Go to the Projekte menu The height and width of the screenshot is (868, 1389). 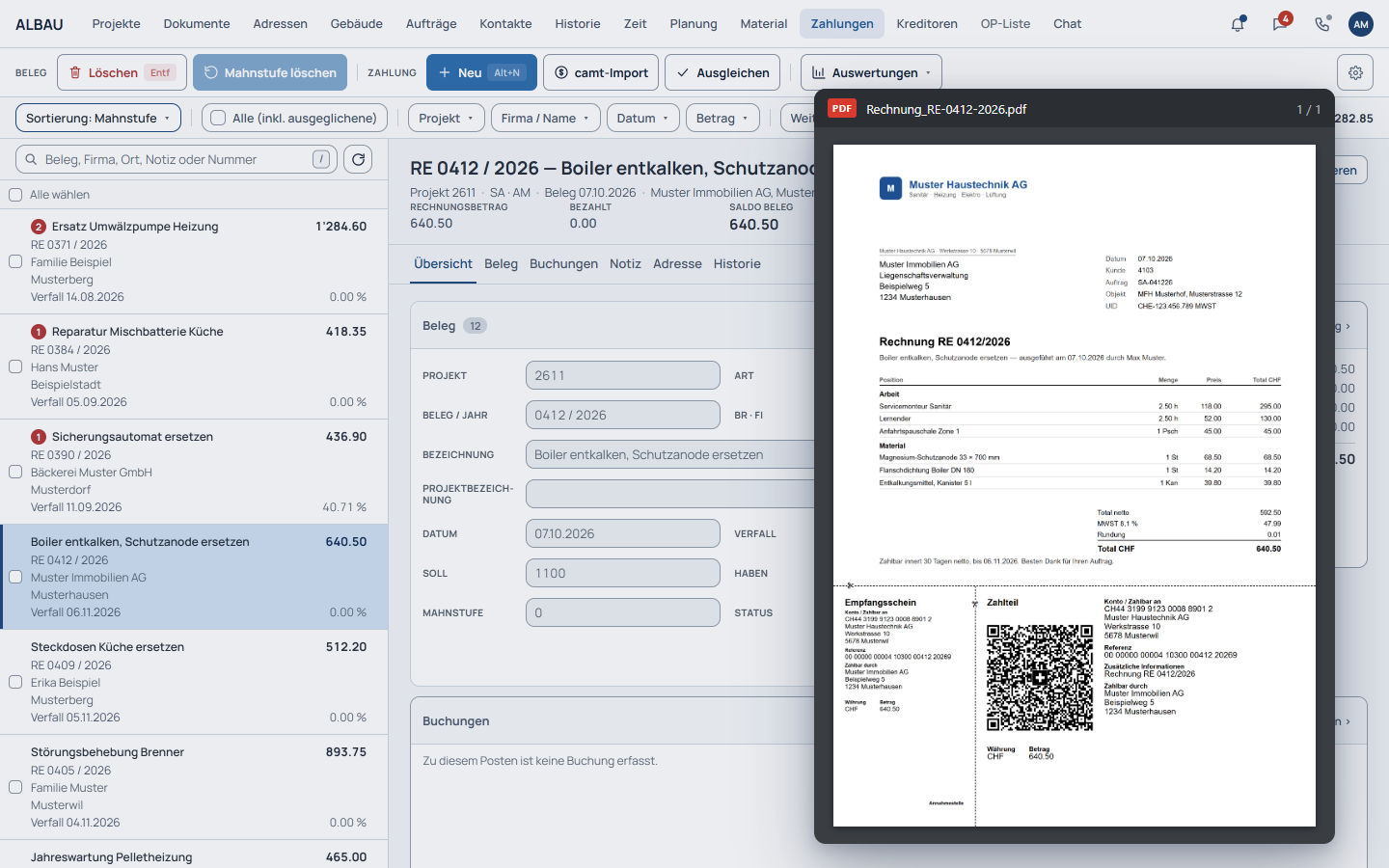[117, 24]
